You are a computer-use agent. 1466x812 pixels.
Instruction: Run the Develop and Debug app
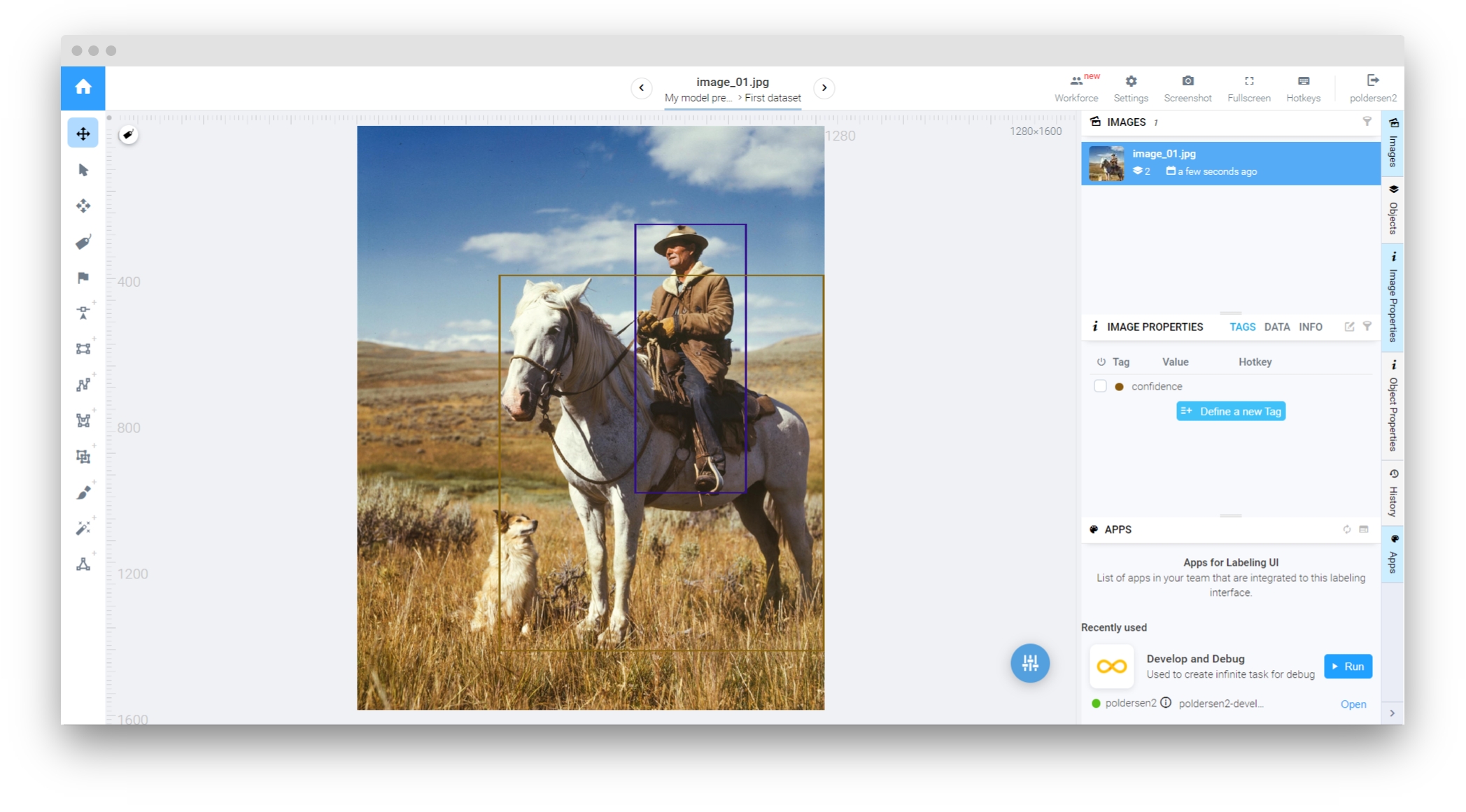[x=1348, y=667]
